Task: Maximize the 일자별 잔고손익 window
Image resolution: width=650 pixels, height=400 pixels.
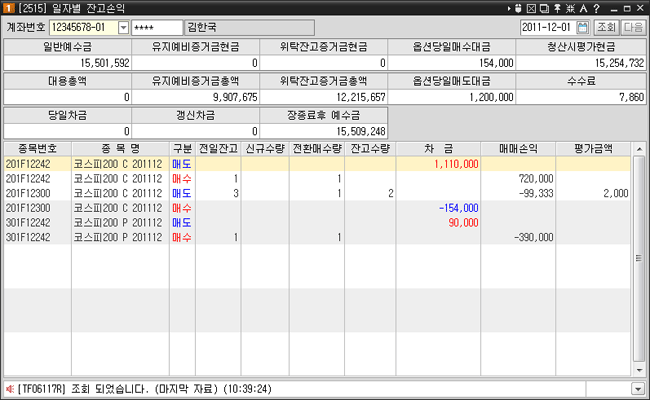Action: click(627, 8)
